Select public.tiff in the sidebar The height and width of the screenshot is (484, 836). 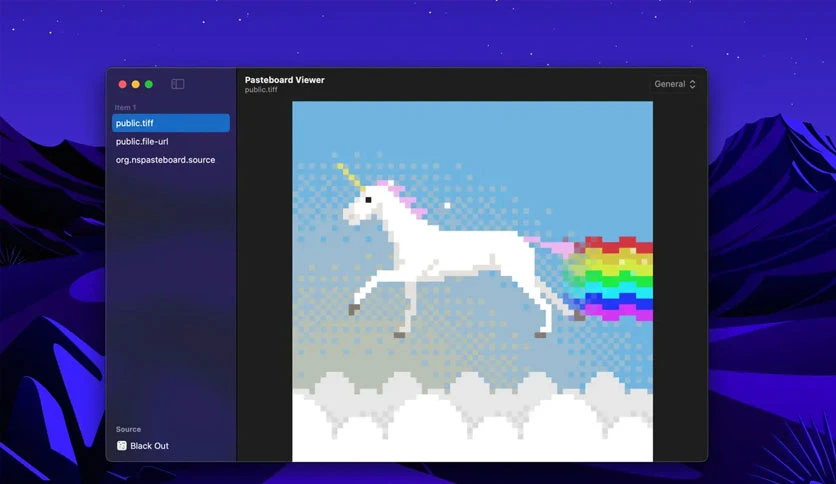point(171,123)
